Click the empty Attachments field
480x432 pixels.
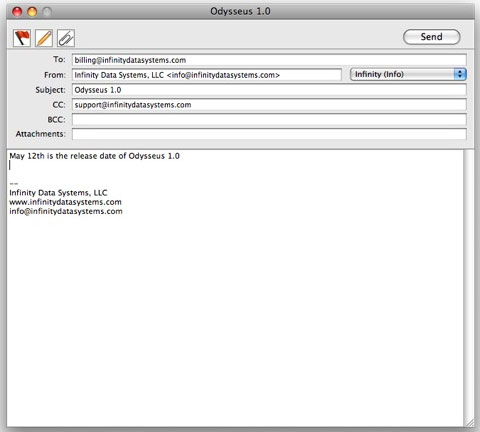[269, 134]
